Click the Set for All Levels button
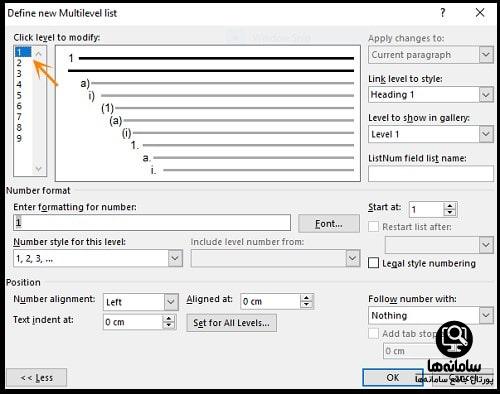The image size is (500, 394). pyautogui.click(x=231, y=323)
